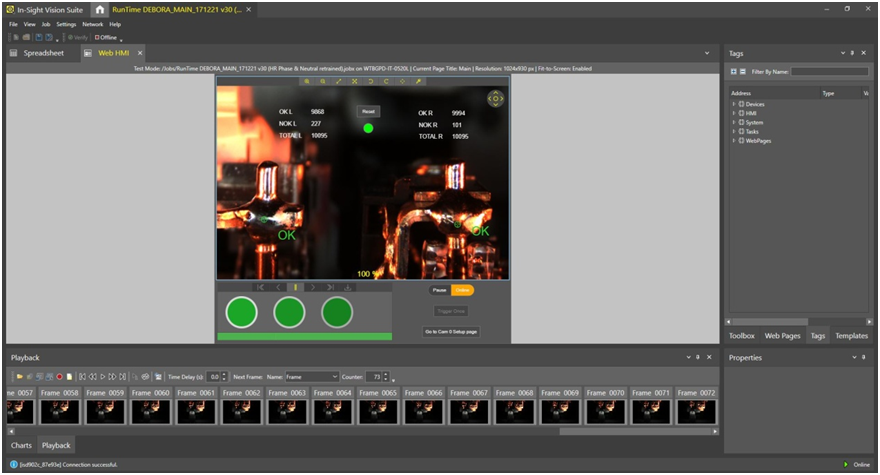Open the Toolbox tab

742,336
